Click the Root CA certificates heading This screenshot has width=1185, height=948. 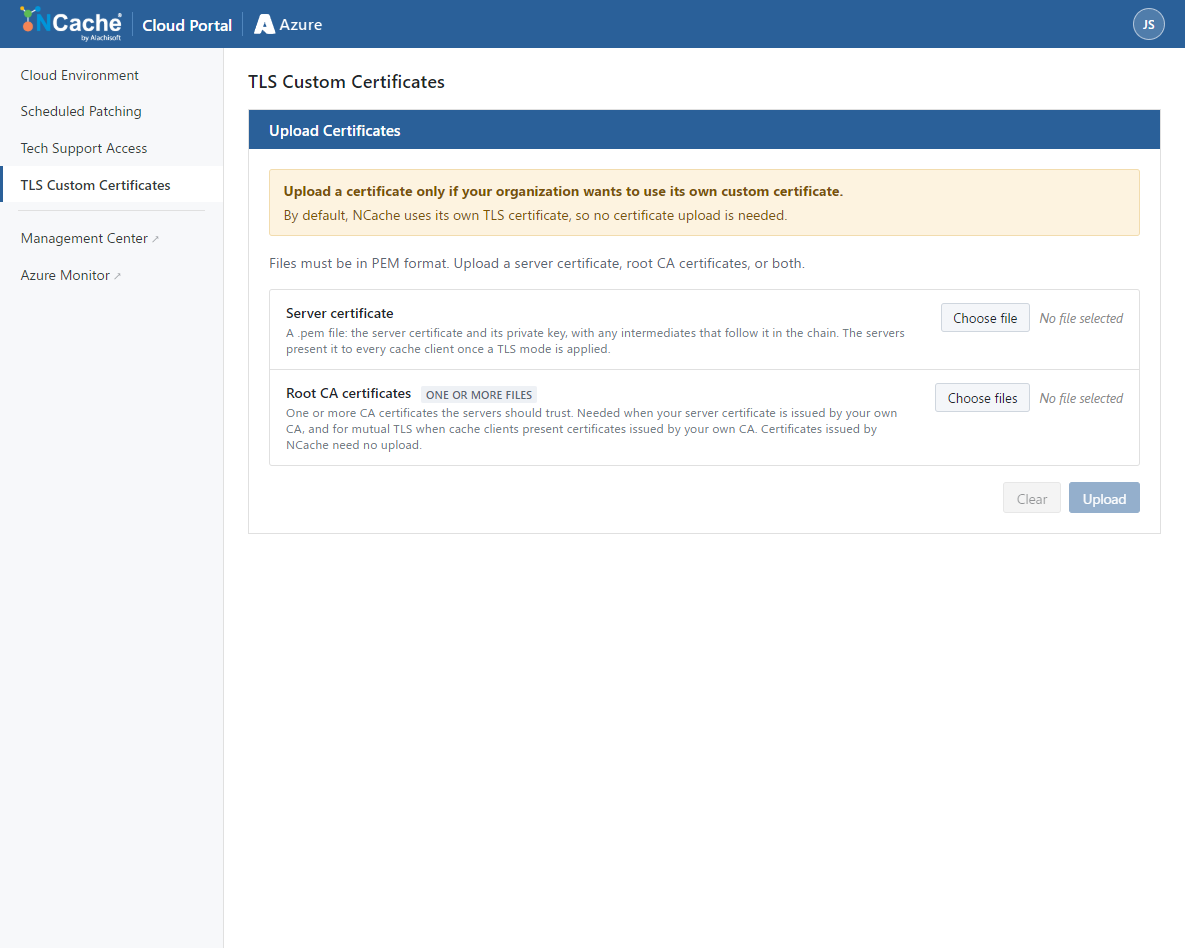348,393
